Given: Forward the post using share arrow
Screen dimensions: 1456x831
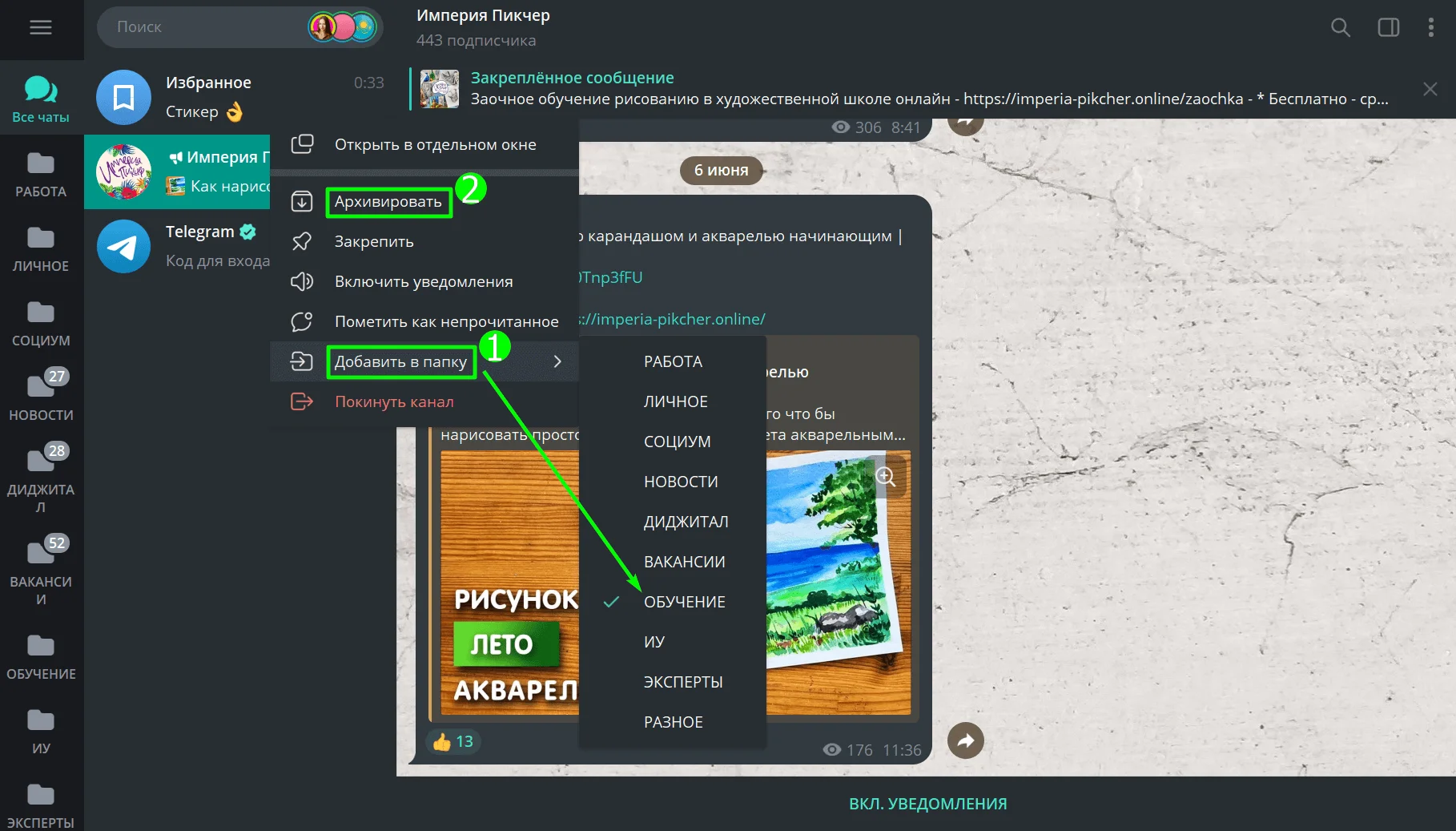Looking at the screenshot, I should coord(965,740).
